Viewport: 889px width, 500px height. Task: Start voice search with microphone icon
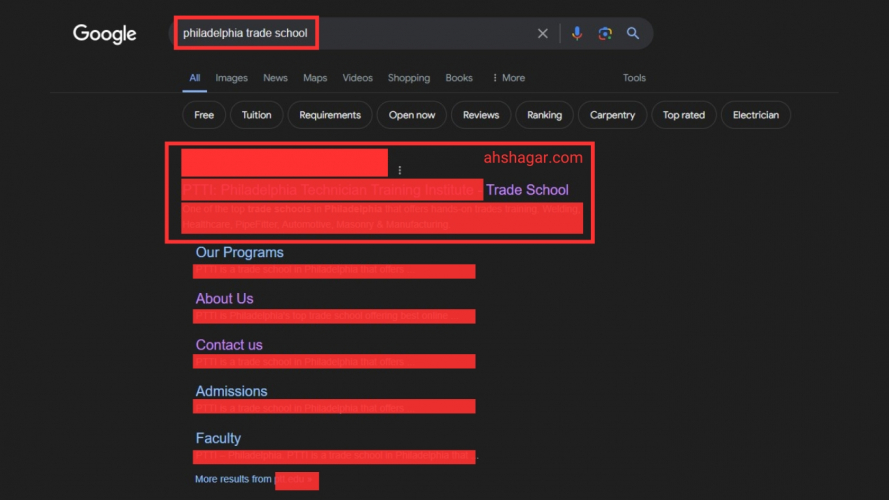[x=577, y=33]
